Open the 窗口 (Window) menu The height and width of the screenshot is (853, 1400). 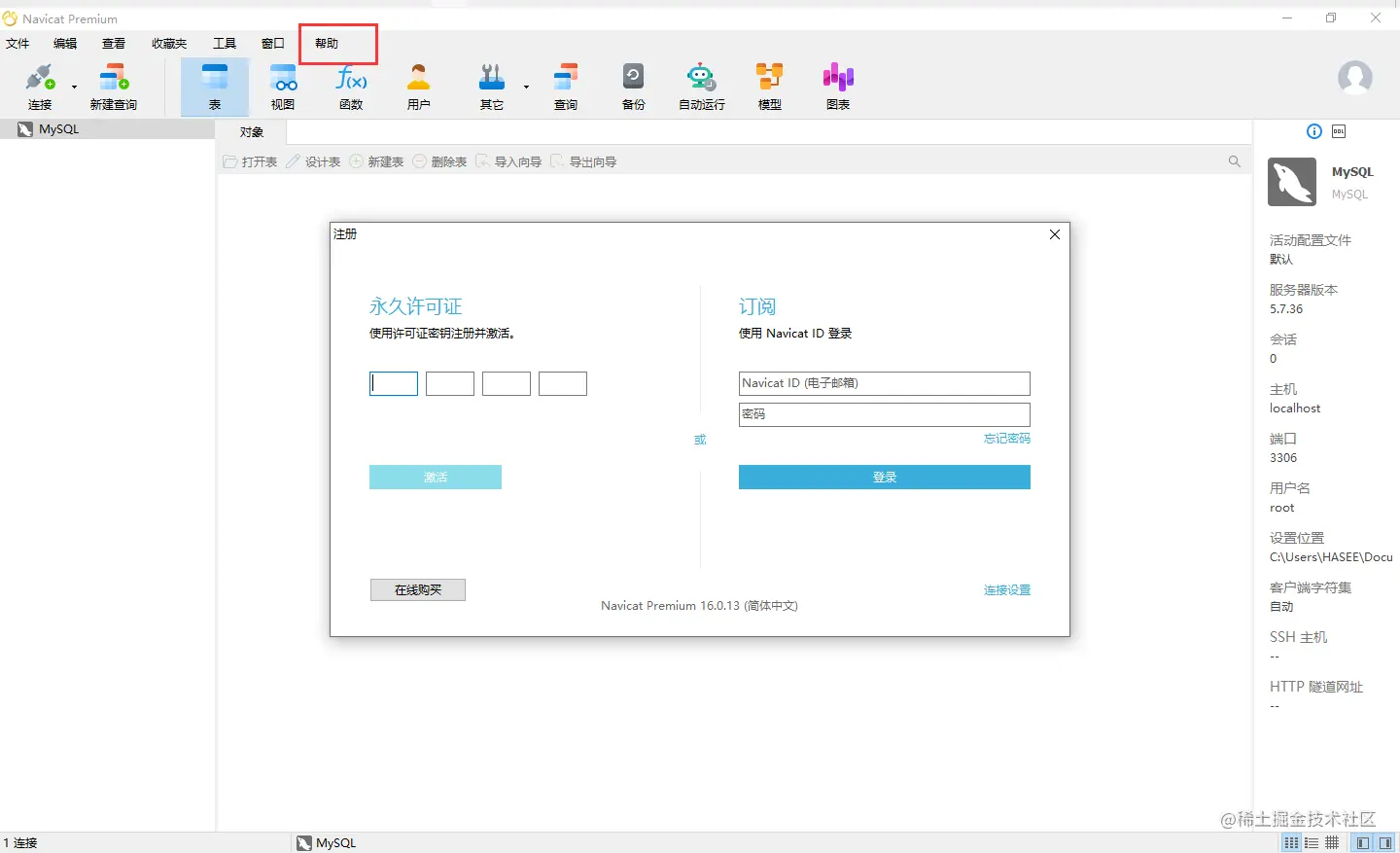[x=273, y=44]
